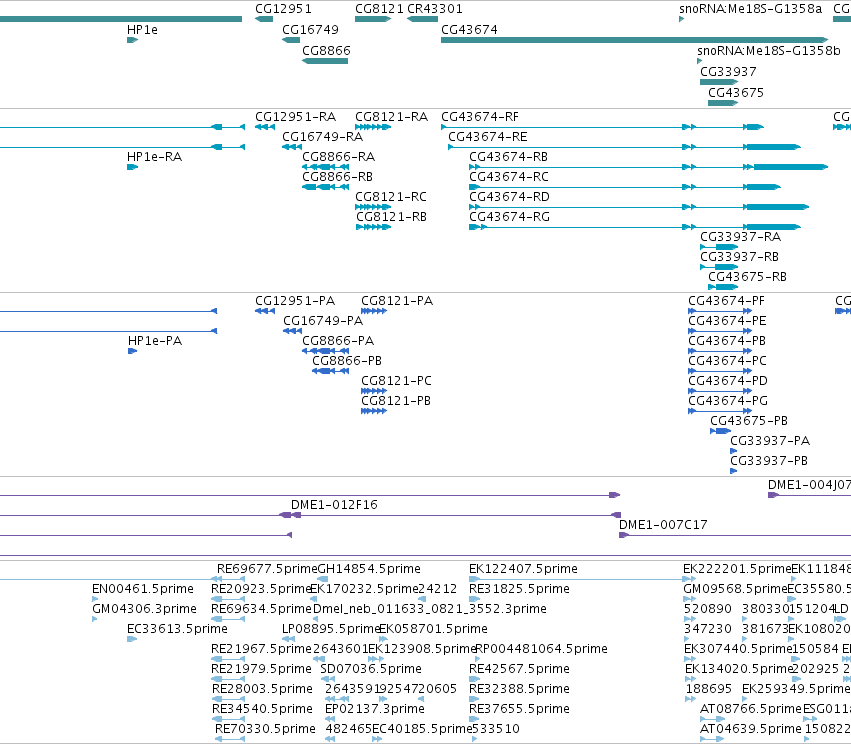Select EST GH14854.5prime
This screenshot has width=851, height=744.
pos(322,579)
